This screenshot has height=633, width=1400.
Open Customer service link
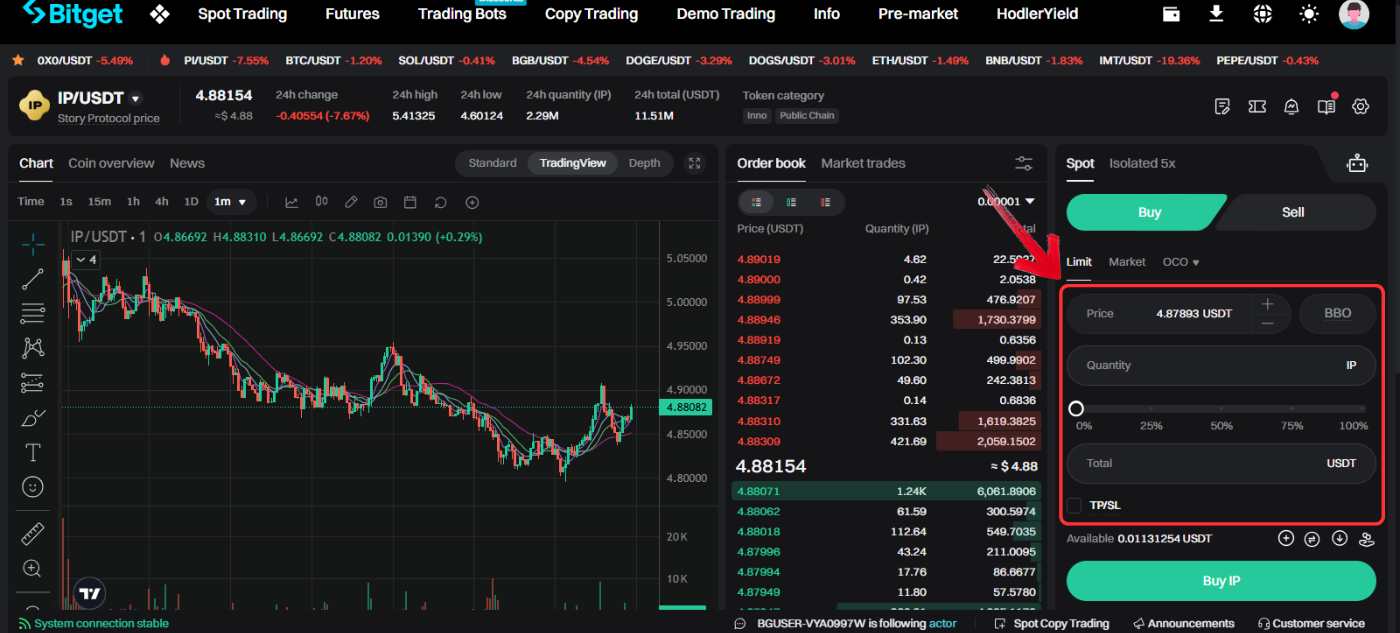tap(1311, 623)
